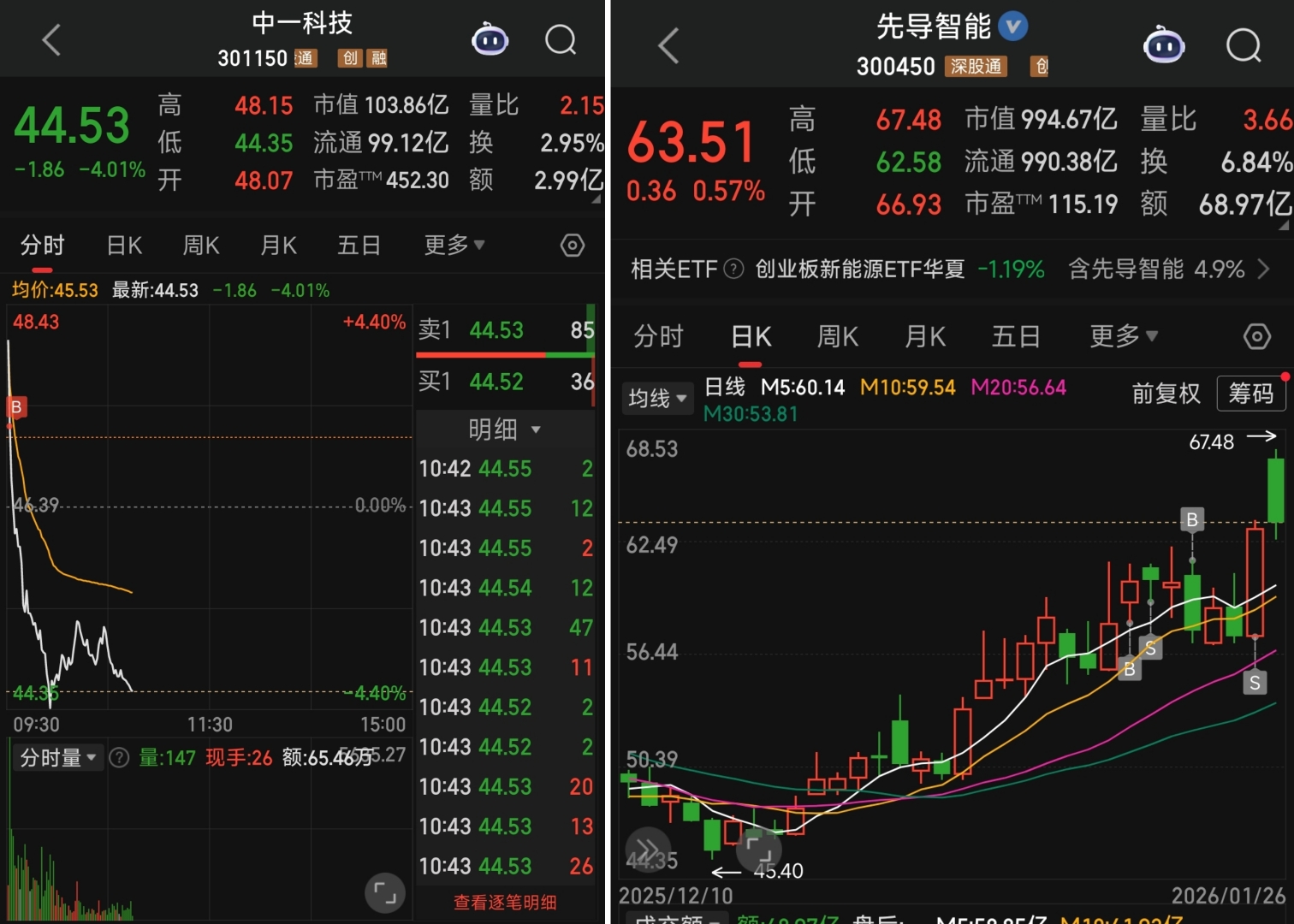Tap M30:53.81 moving average label

pos(751,414)
